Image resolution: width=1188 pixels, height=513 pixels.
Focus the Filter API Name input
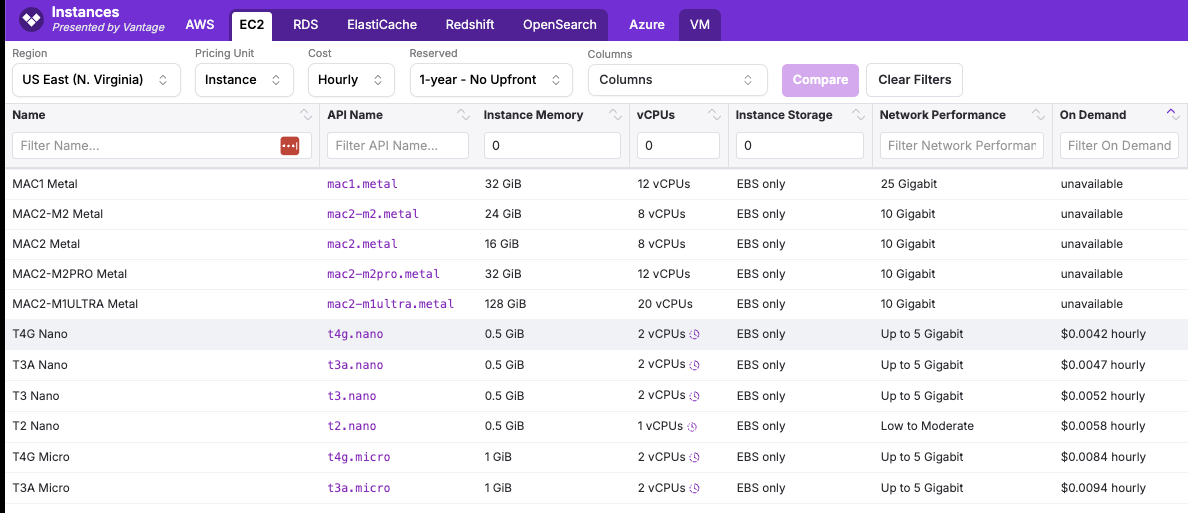pos(398,145)
